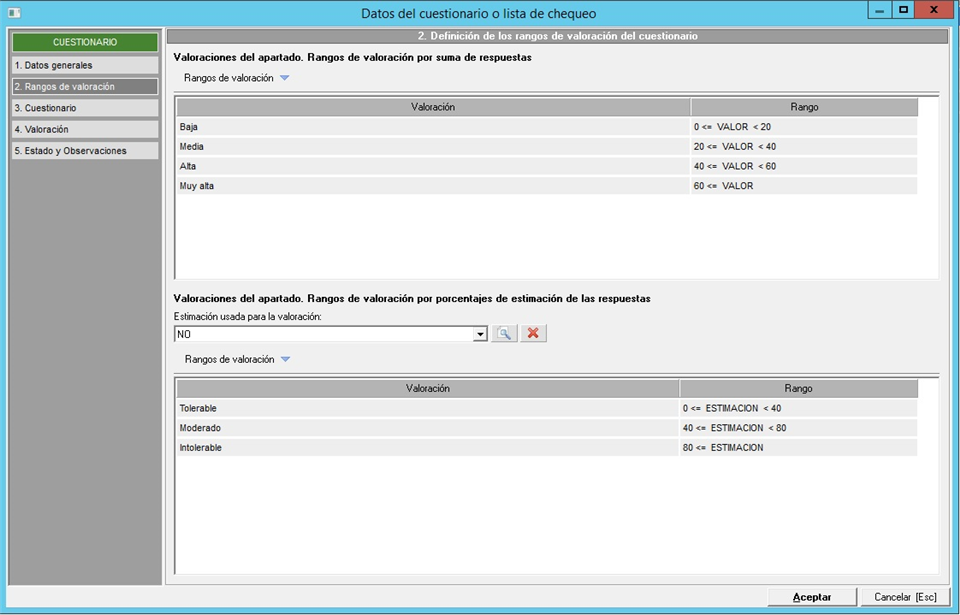Switch to '3. Cuestionario' section

tap(84, 108)
